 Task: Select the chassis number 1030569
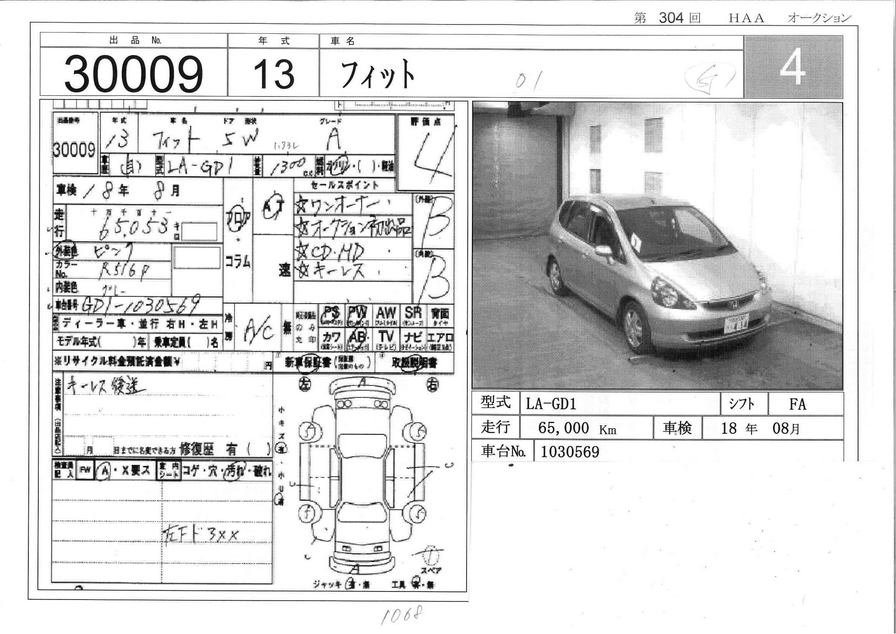point(570,452)
